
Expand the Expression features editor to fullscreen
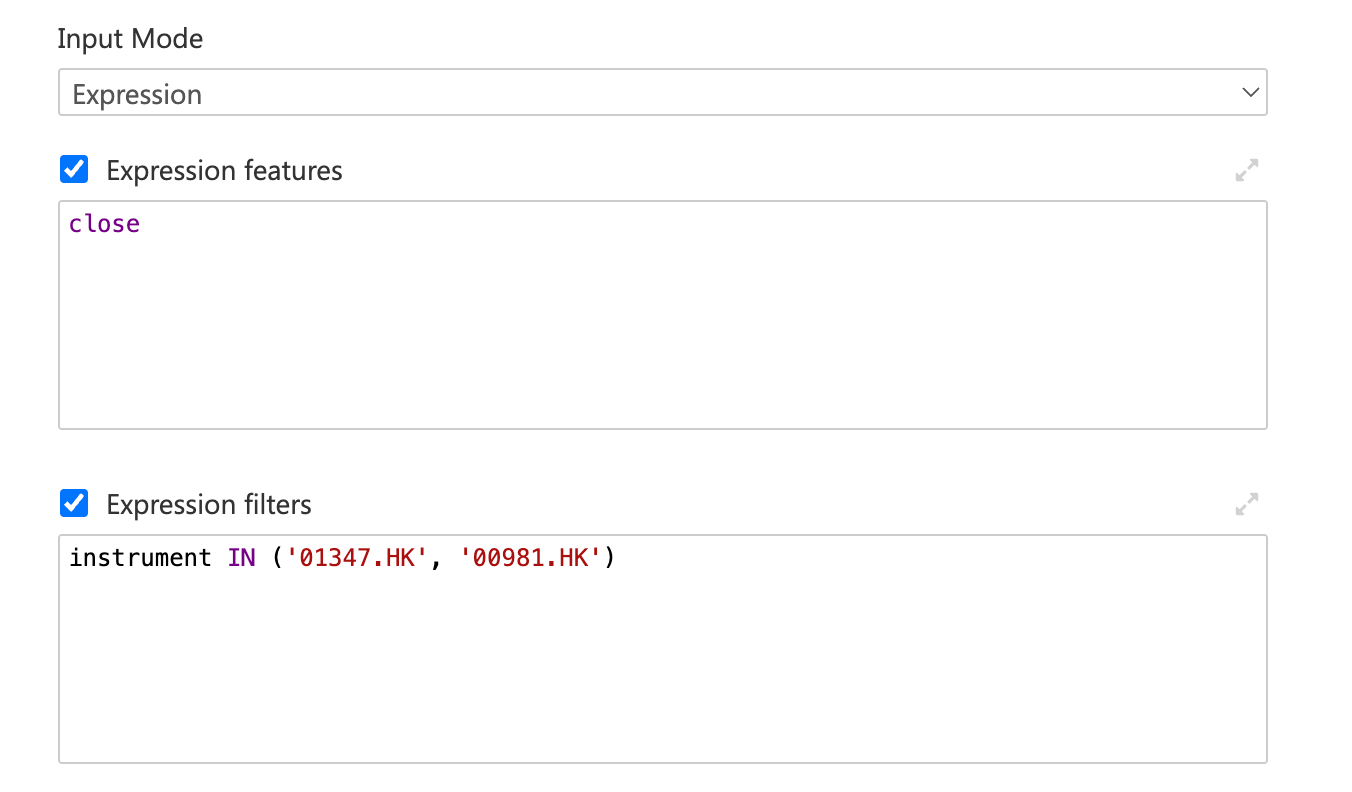tap(1246, 171)
